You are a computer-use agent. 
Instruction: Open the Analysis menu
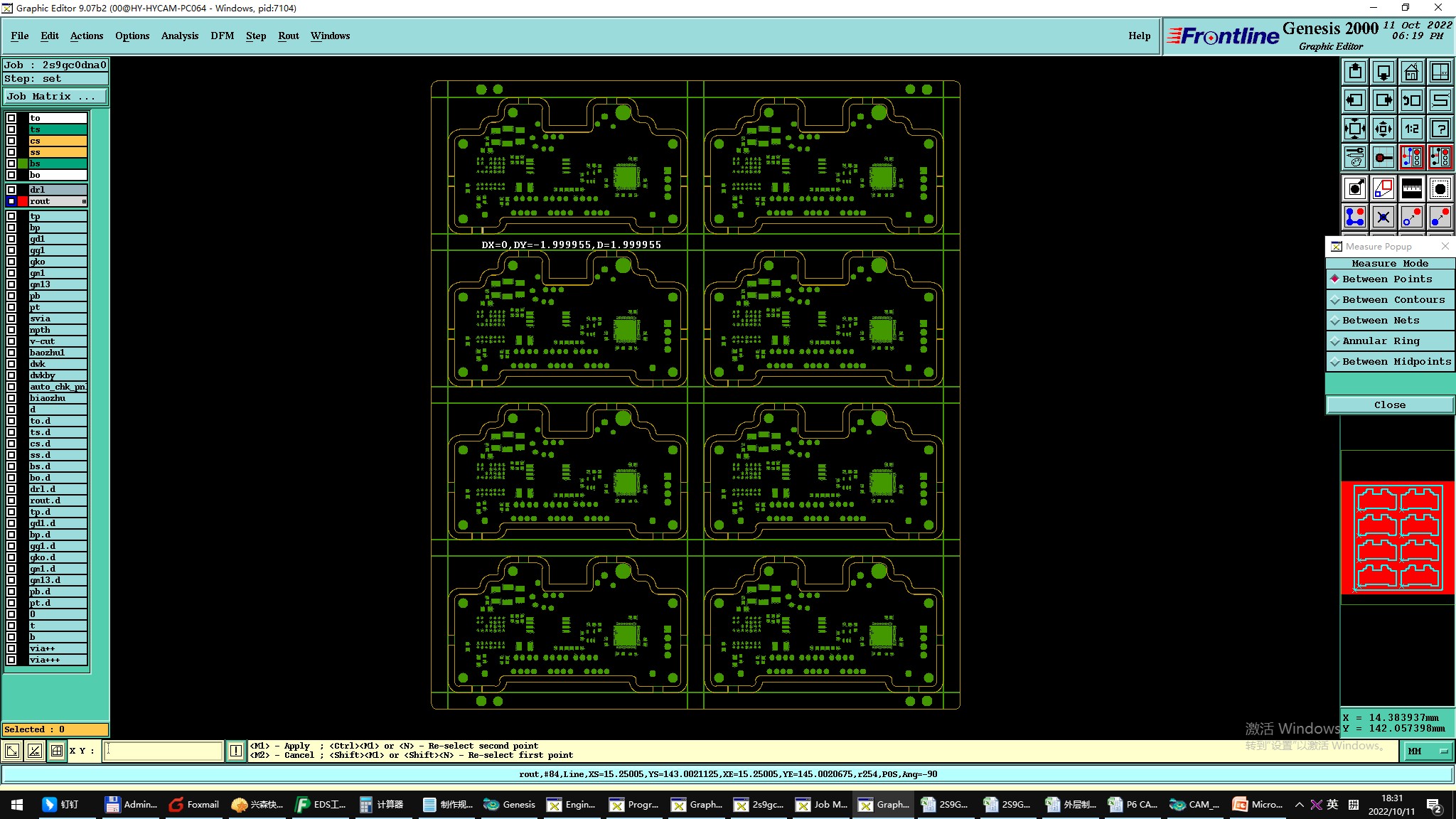(179, 36)
